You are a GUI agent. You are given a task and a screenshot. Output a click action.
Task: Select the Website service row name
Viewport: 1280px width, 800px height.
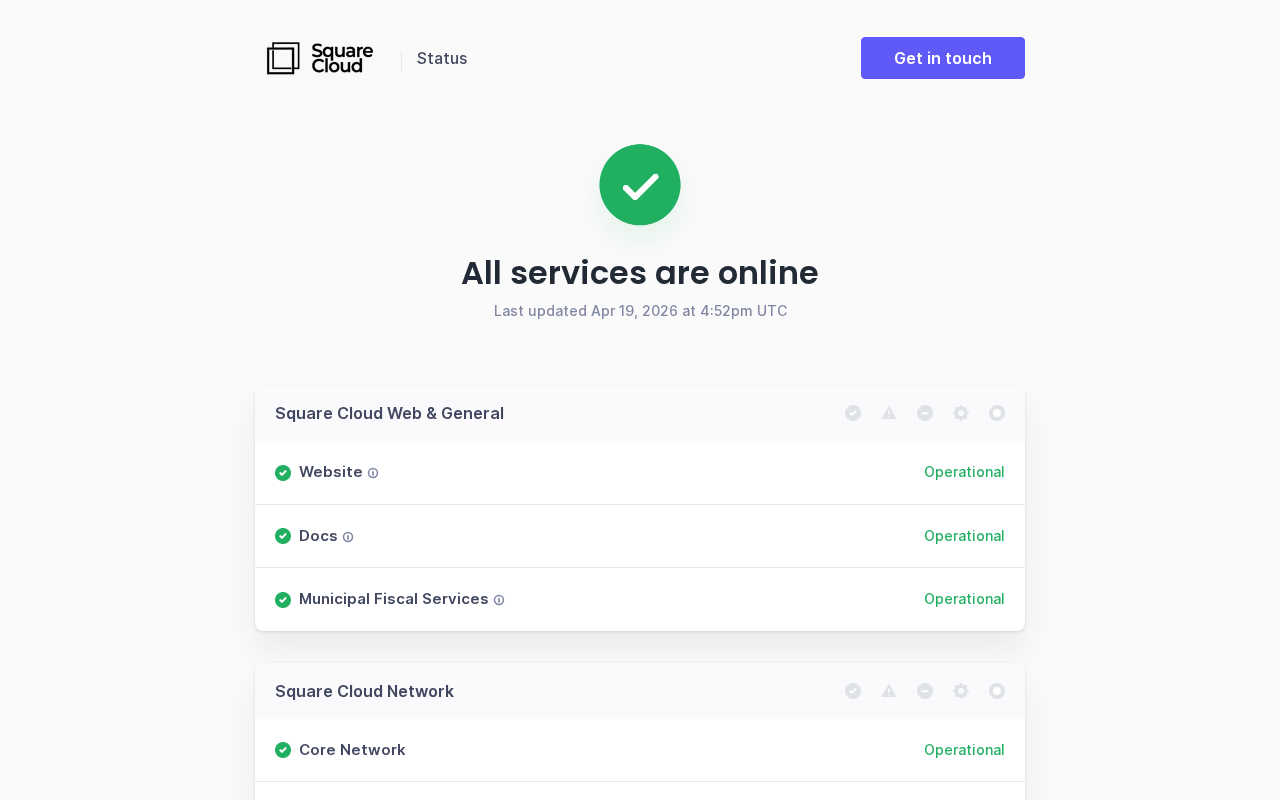pos(331,472)
